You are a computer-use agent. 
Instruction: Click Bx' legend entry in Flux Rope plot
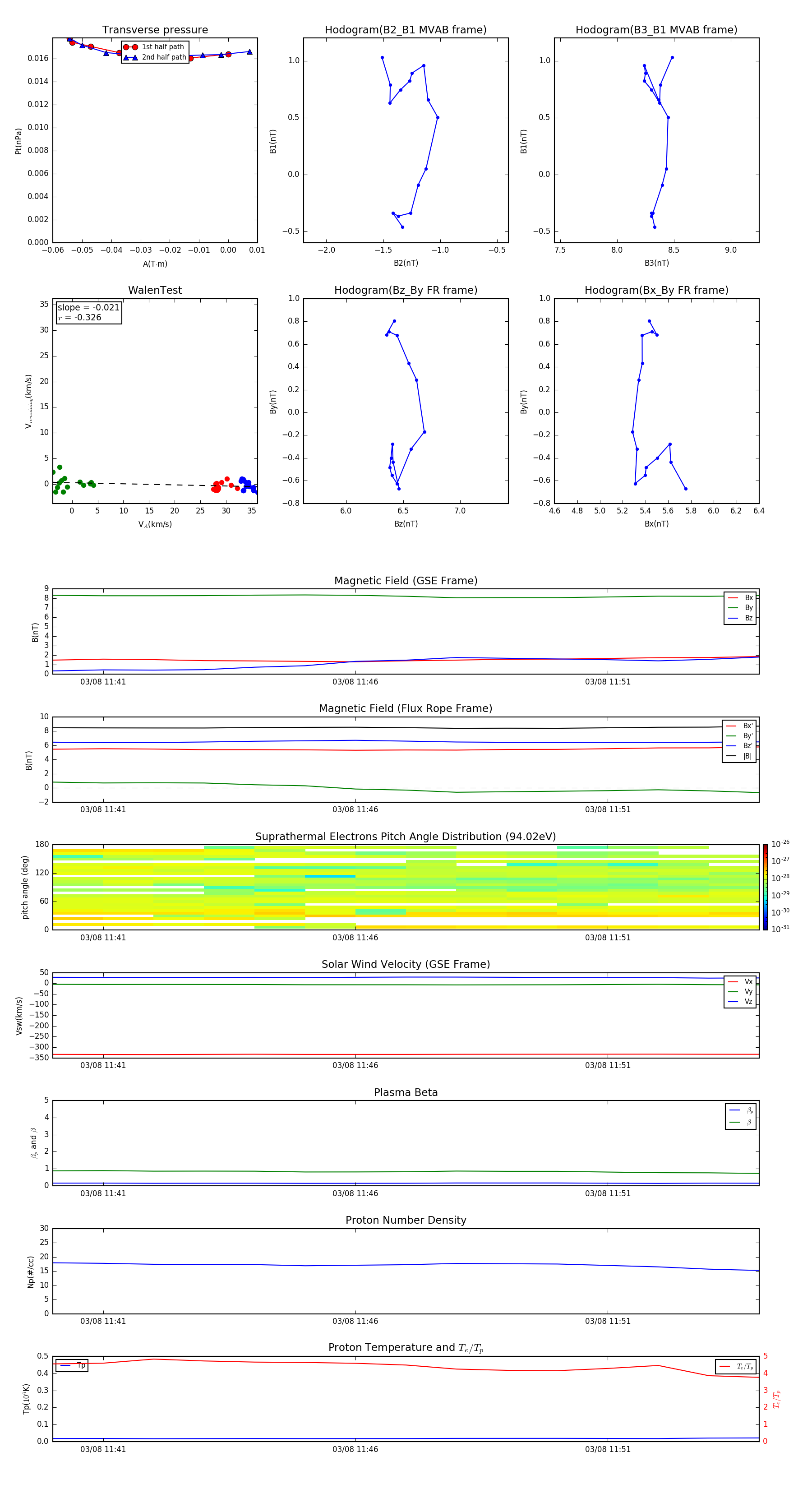[739, 726]
